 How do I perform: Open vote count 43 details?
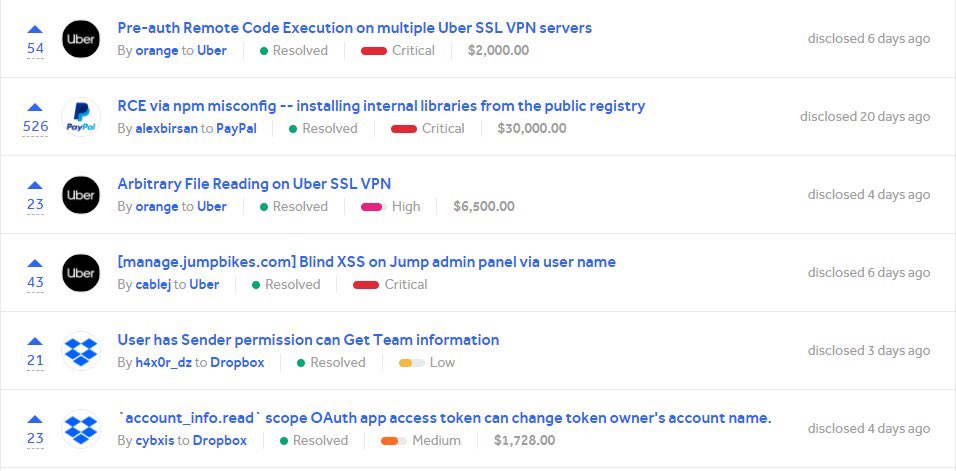(35, 282)
